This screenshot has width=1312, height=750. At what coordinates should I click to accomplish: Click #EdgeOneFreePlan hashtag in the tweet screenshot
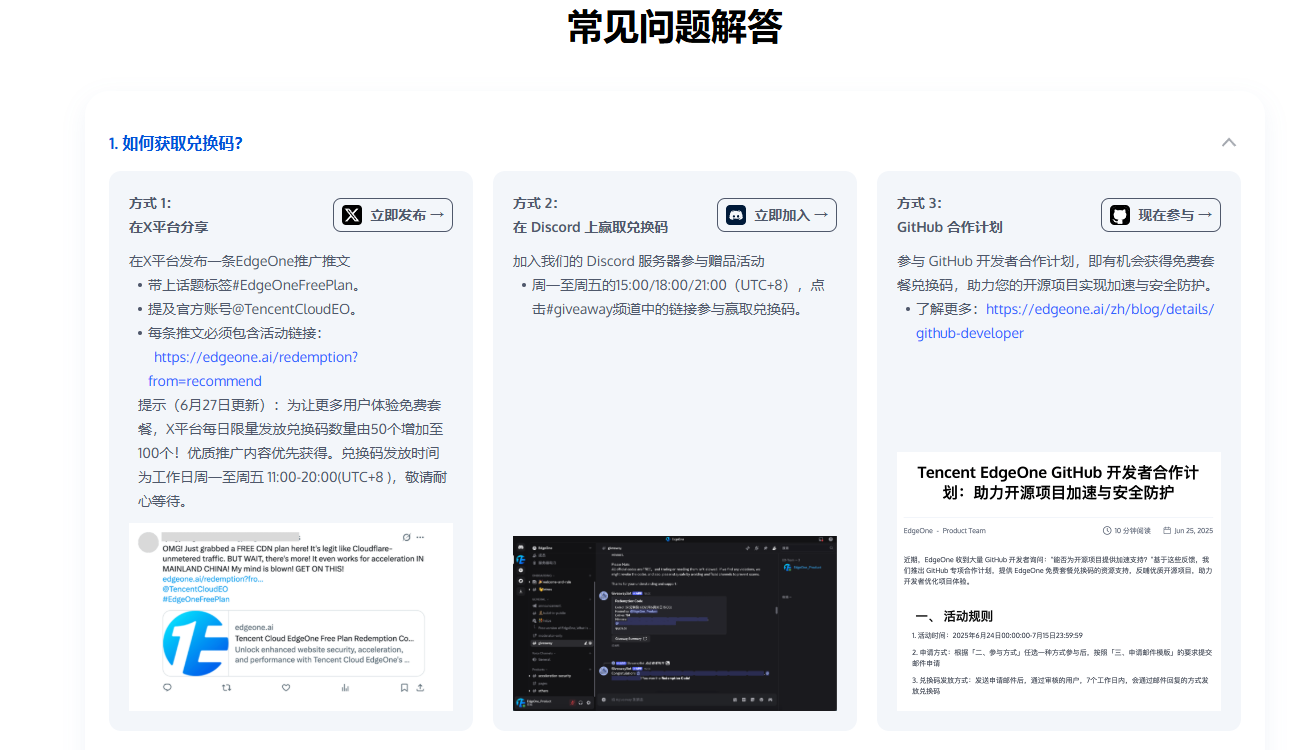click(196, 599)
